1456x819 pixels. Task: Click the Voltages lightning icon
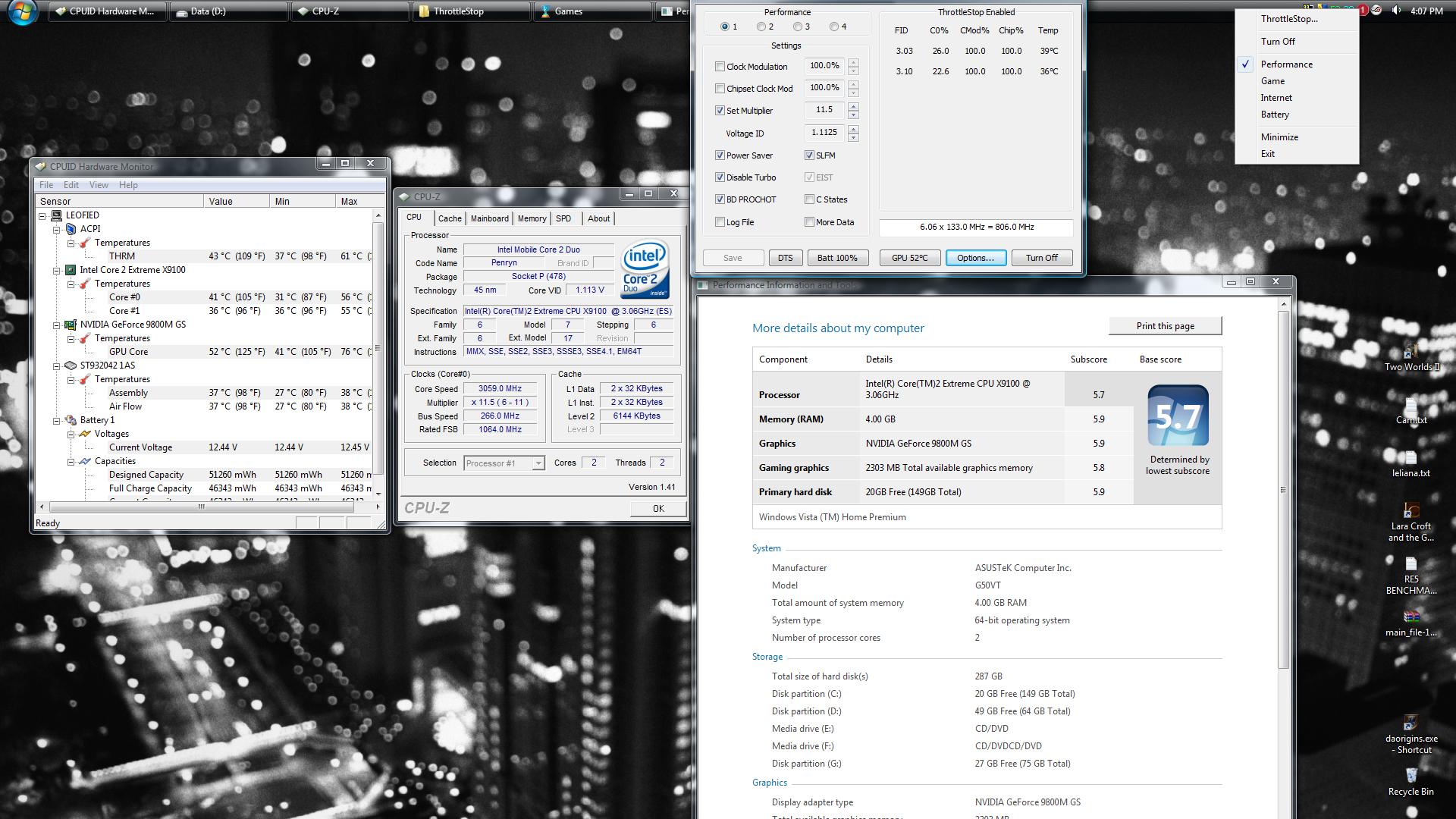tap(85, 434)
